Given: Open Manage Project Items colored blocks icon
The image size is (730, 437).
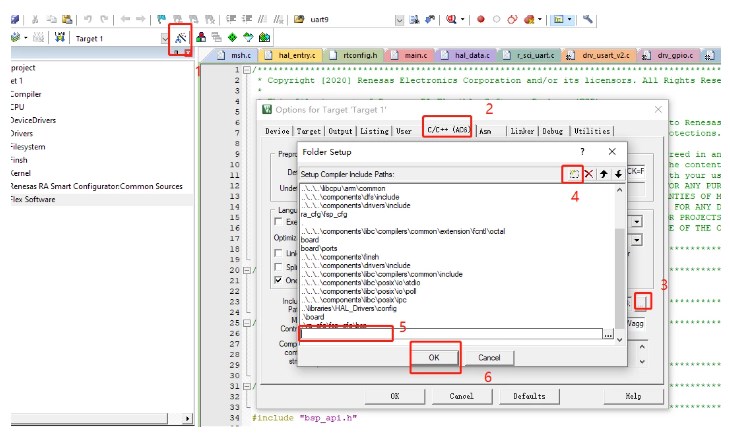Looking at the screenshot, I should click(x=201, y=37).
